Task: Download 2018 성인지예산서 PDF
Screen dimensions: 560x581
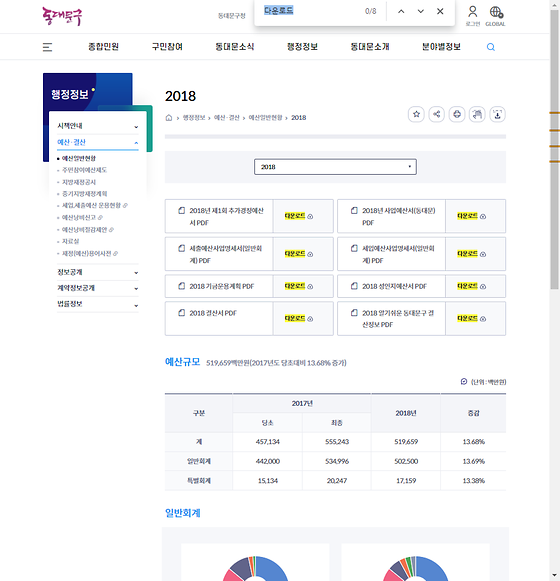Action: pos(471,286)
